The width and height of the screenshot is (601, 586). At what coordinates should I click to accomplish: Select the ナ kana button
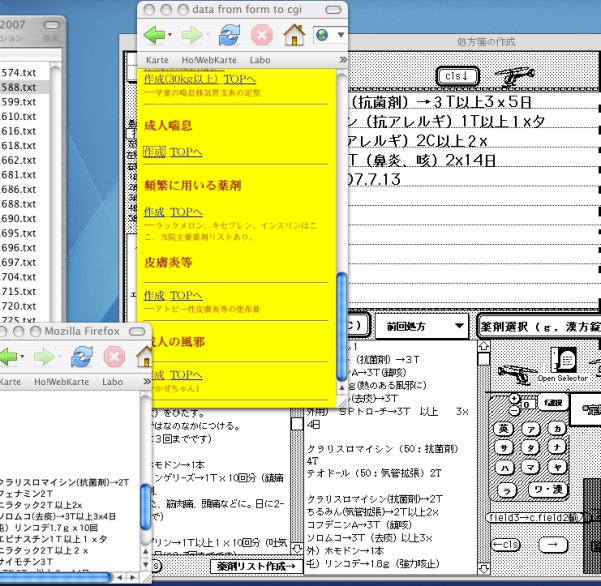coord(557,447)
